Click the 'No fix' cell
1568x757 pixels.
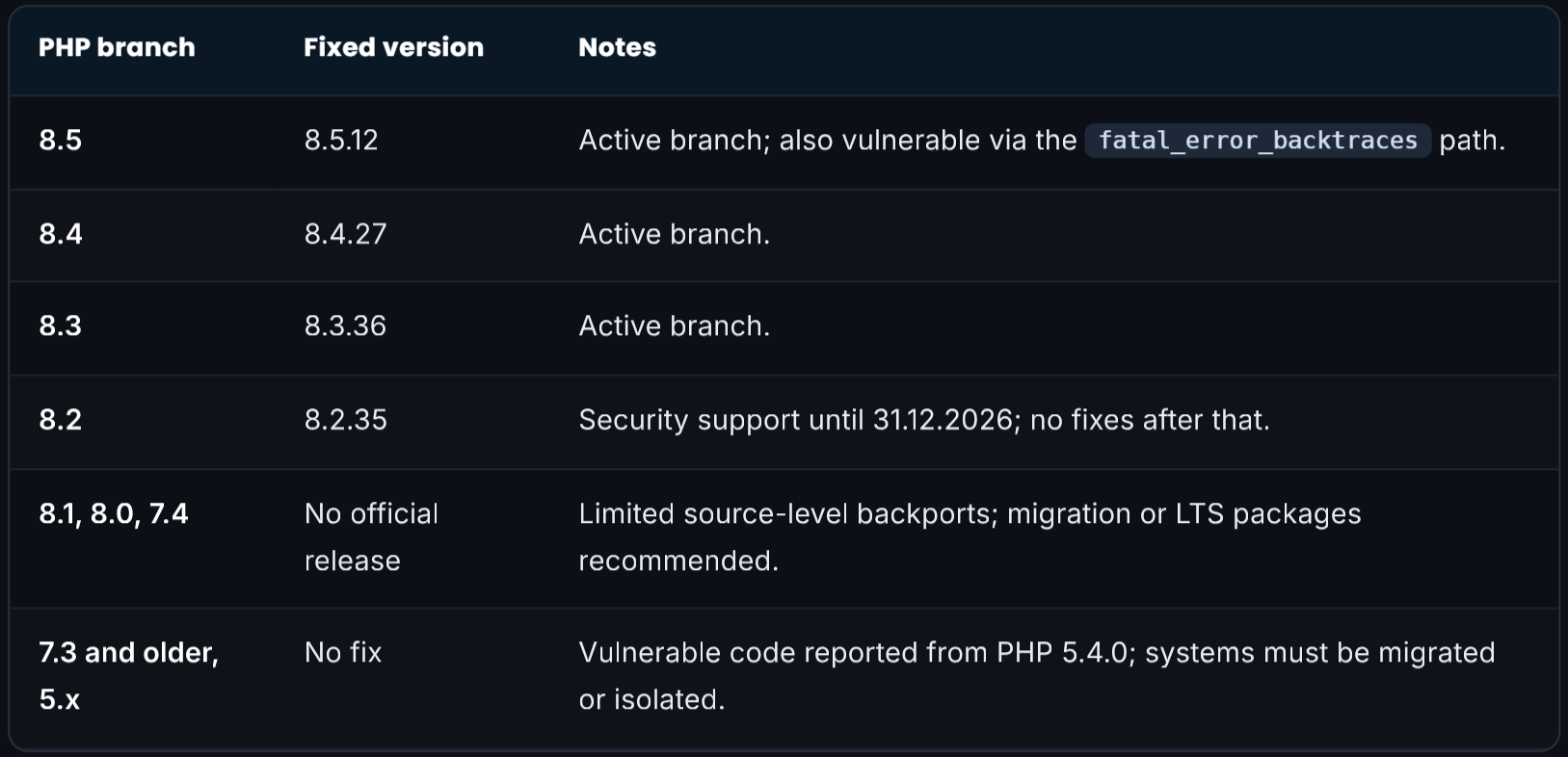click(343, 653)
